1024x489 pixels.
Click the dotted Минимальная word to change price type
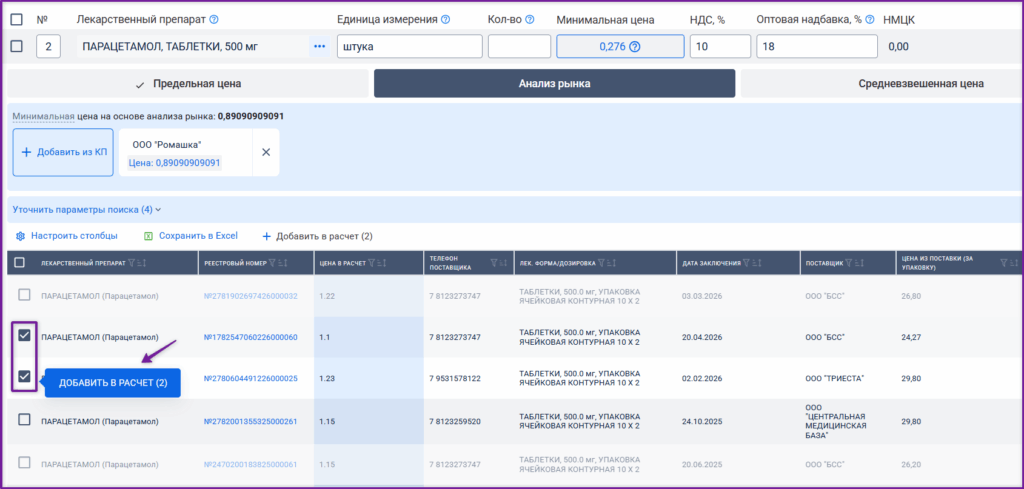pyautogui.click(x=44, y=116)
